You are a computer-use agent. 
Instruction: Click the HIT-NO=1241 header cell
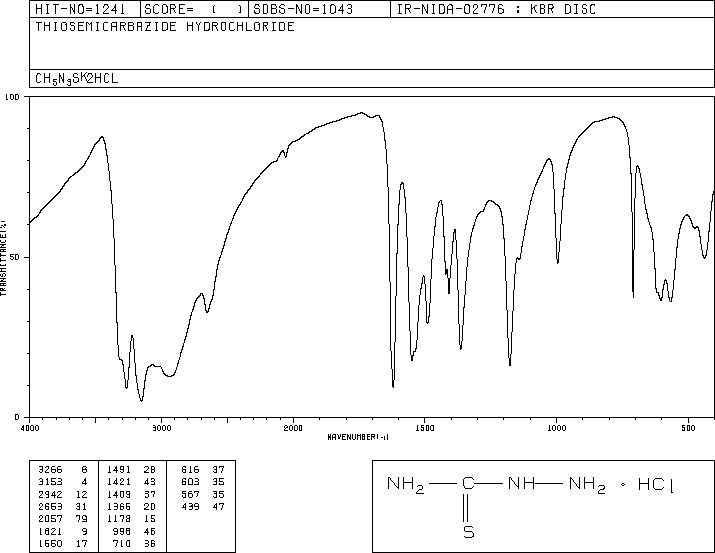[79, 9]
